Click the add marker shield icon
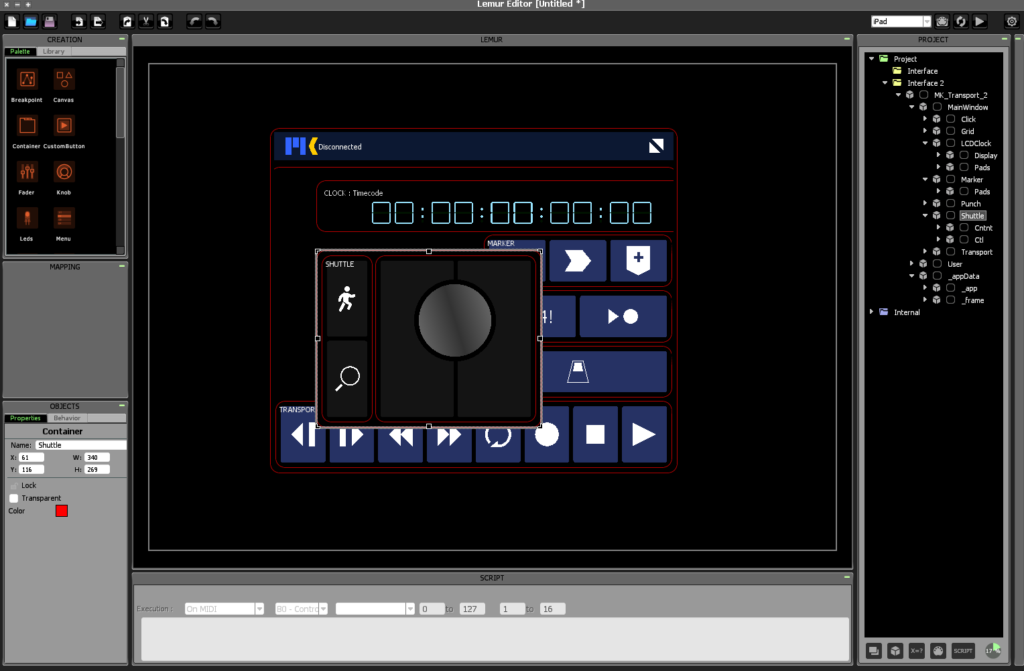Screen dimensions: 1024x671 click(x=638, y=260)
